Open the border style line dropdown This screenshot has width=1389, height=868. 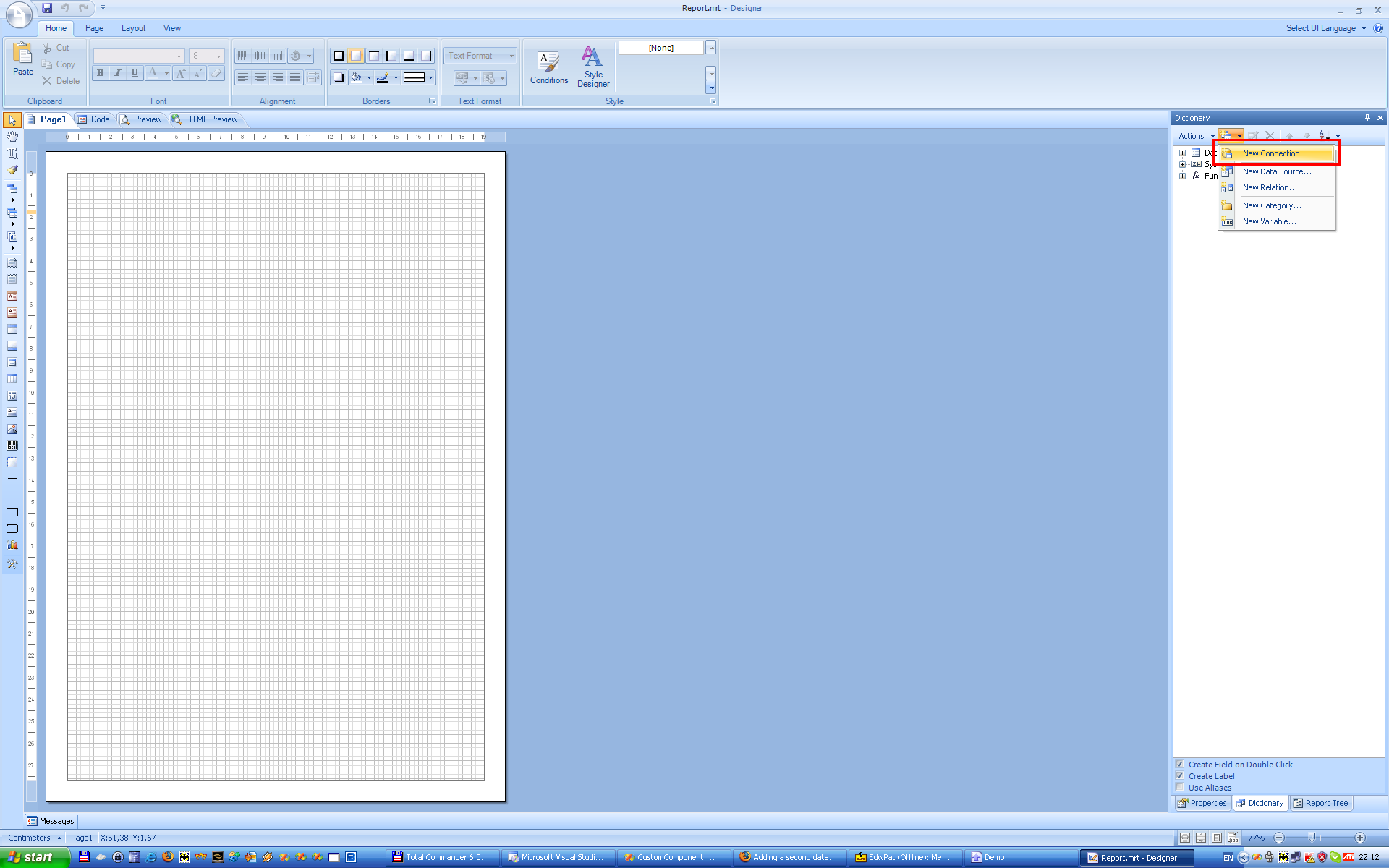(418, 77)
